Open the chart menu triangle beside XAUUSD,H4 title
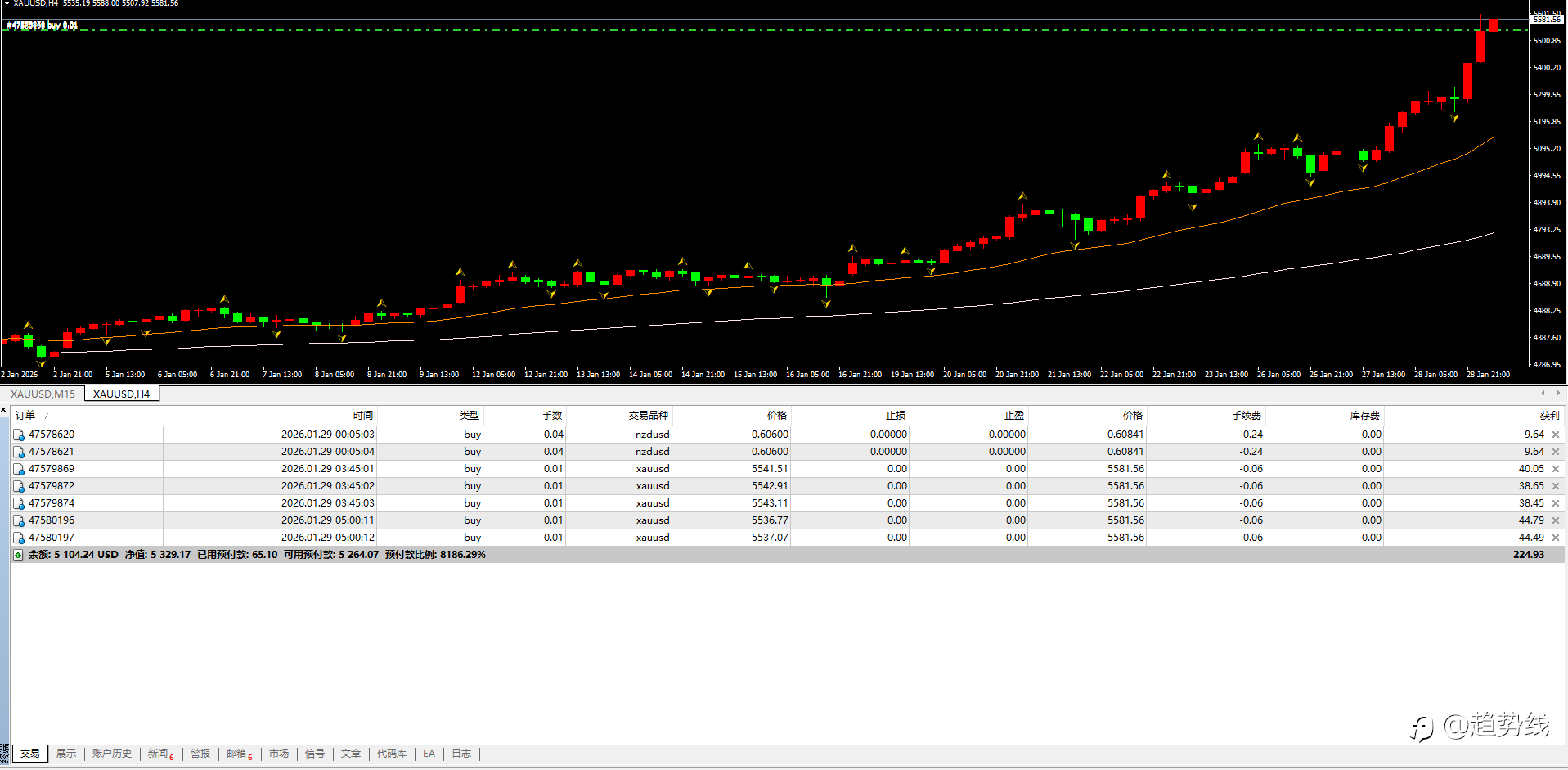Viewport: 1568px width, 770px height. (7, 3)
